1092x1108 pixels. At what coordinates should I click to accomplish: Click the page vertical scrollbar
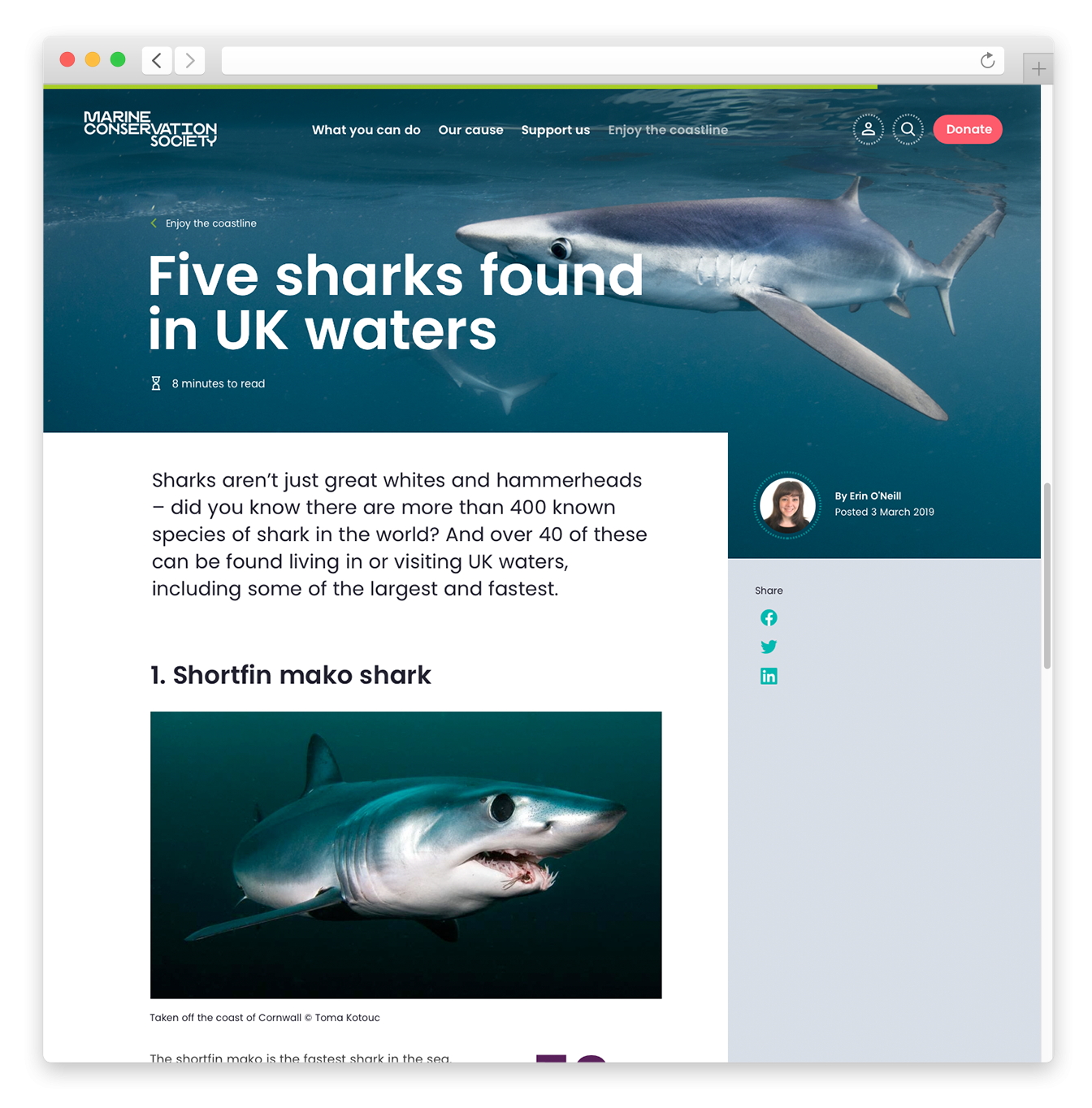pyautogui.click(x=1047, y=576)
